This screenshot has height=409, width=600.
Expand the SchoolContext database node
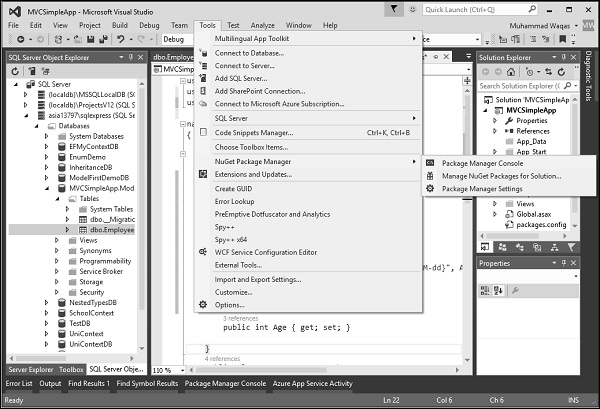pyautogui.click(x=46, y=313)
